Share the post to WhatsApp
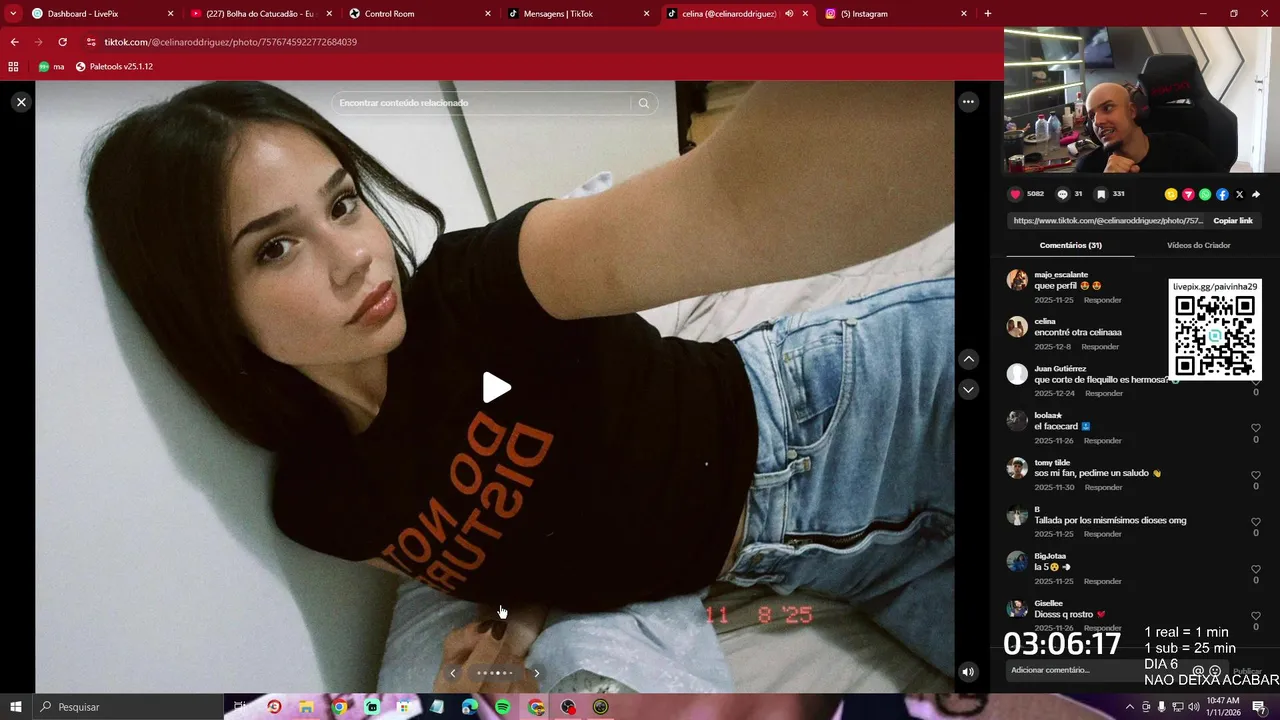 tap(1205, 194)
